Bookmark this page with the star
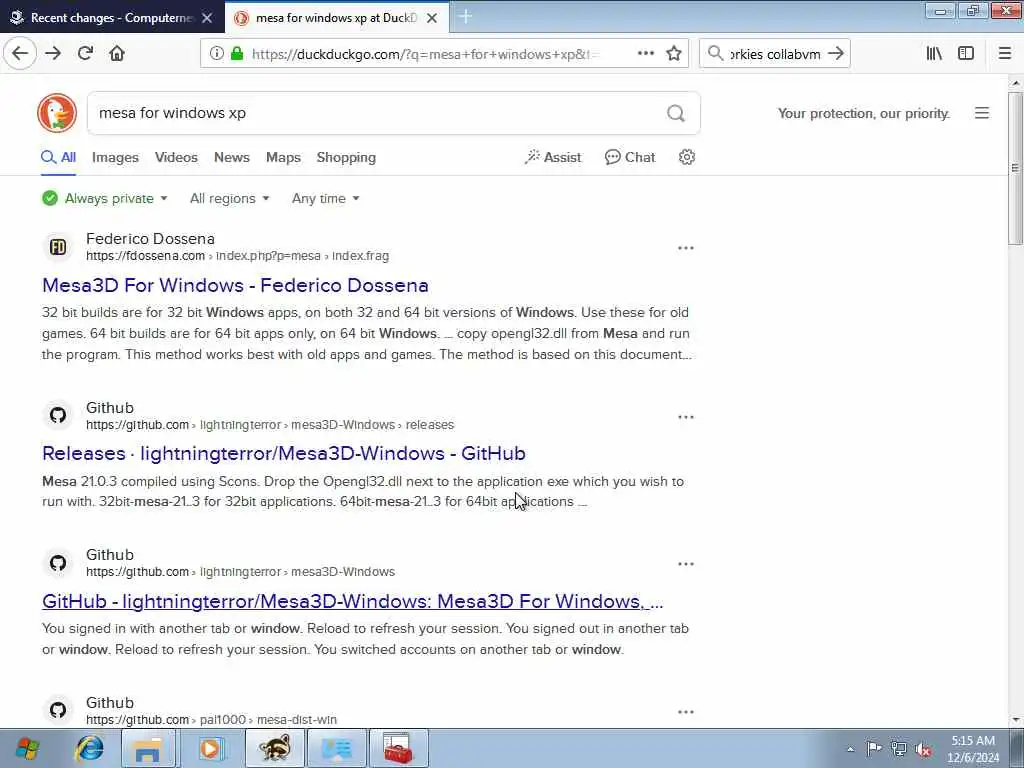Viewport: 1024px width, 768px height. click(x=674, y=54)
